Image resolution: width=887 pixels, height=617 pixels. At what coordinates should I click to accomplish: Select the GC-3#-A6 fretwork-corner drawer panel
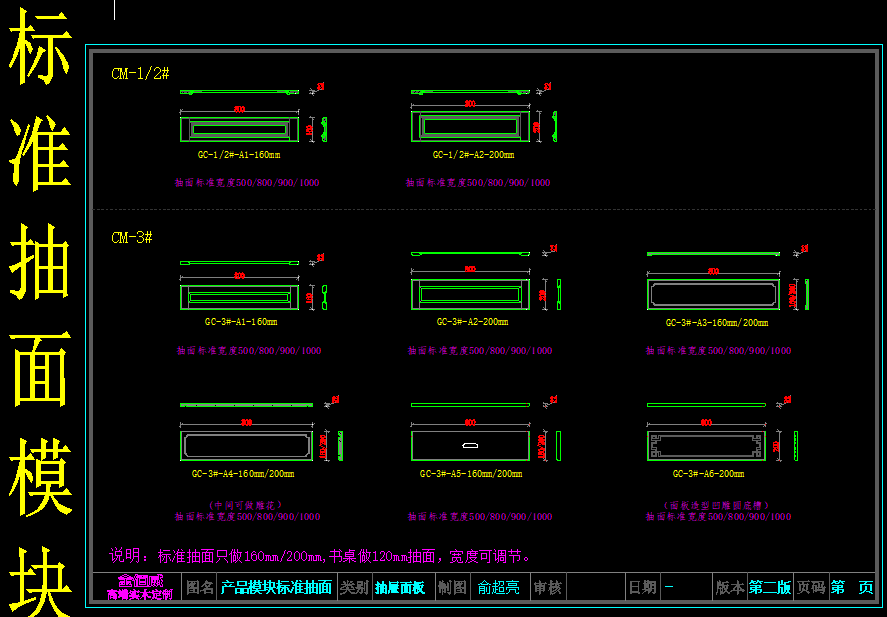click(x=713, y=445)
